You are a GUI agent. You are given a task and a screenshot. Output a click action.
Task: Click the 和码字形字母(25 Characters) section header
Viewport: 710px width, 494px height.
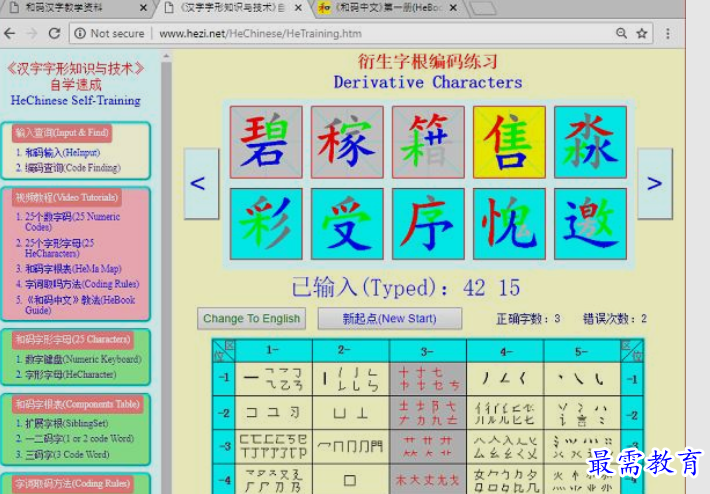(x=72, y=340)
